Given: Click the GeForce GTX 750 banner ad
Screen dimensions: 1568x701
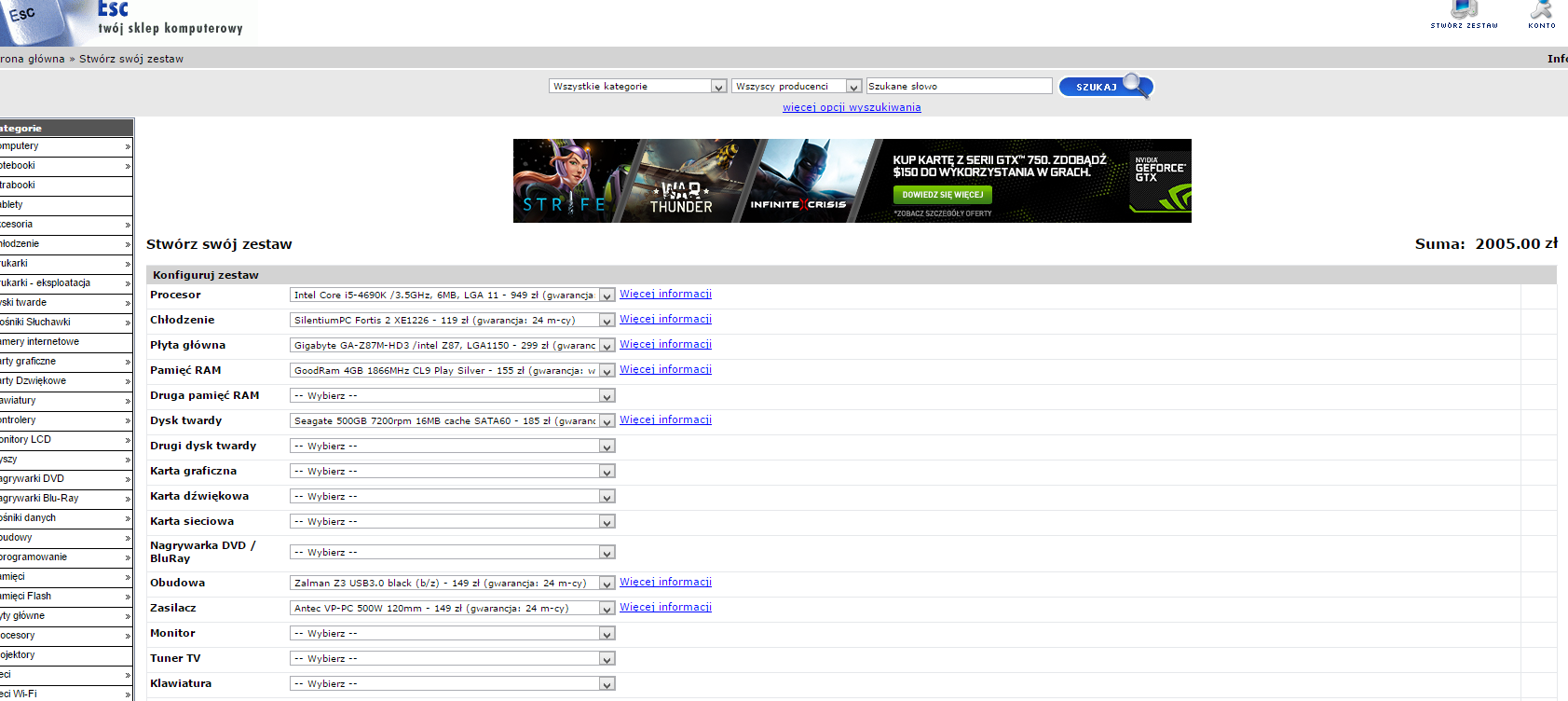Looking at the screenshot, I should tap(852, 181).
